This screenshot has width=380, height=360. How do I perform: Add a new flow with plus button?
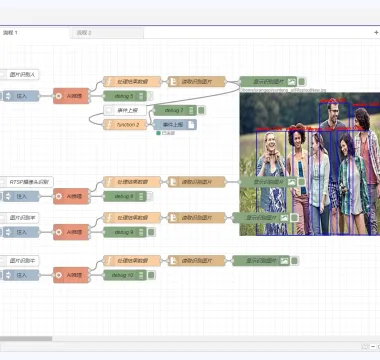click(x=376, y=32)
